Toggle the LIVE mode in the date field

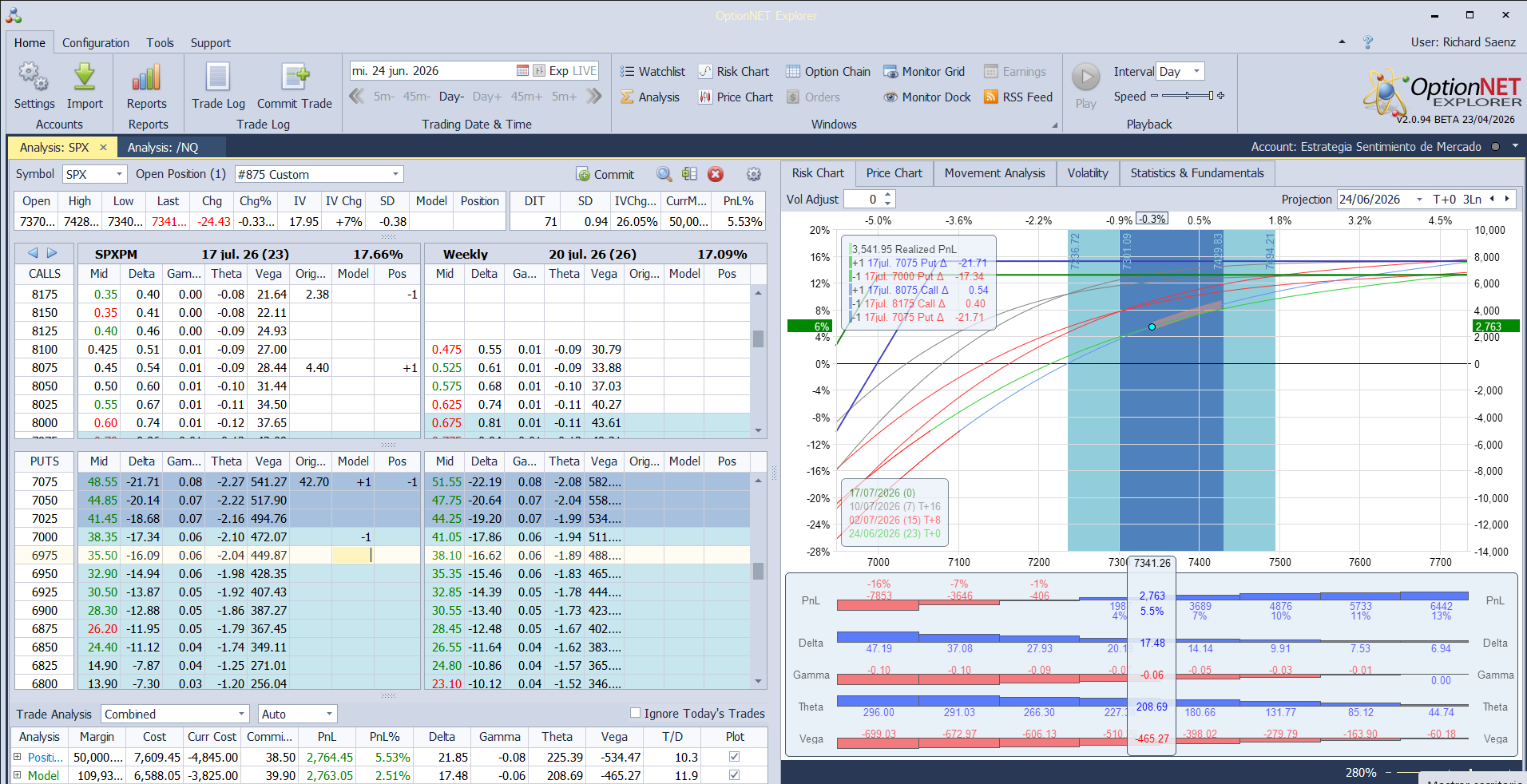[x=585, y=71]
